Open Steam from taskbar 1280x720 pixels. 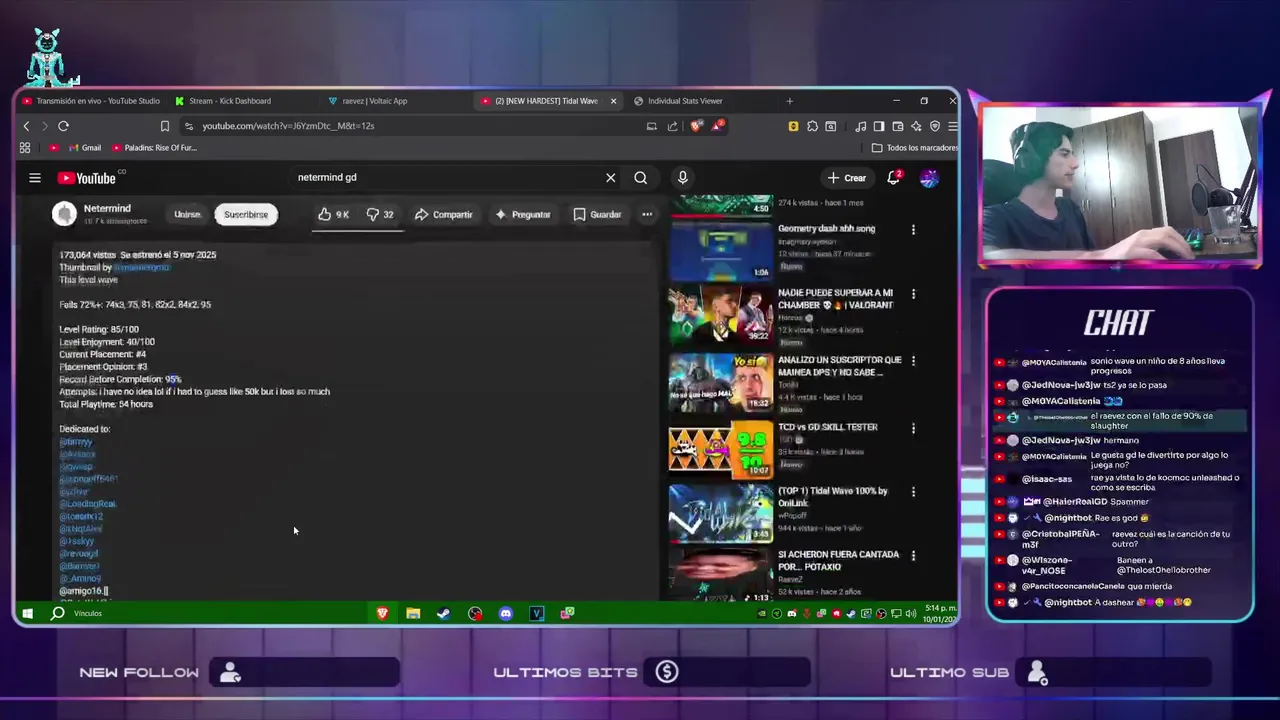tap(444, 613)
